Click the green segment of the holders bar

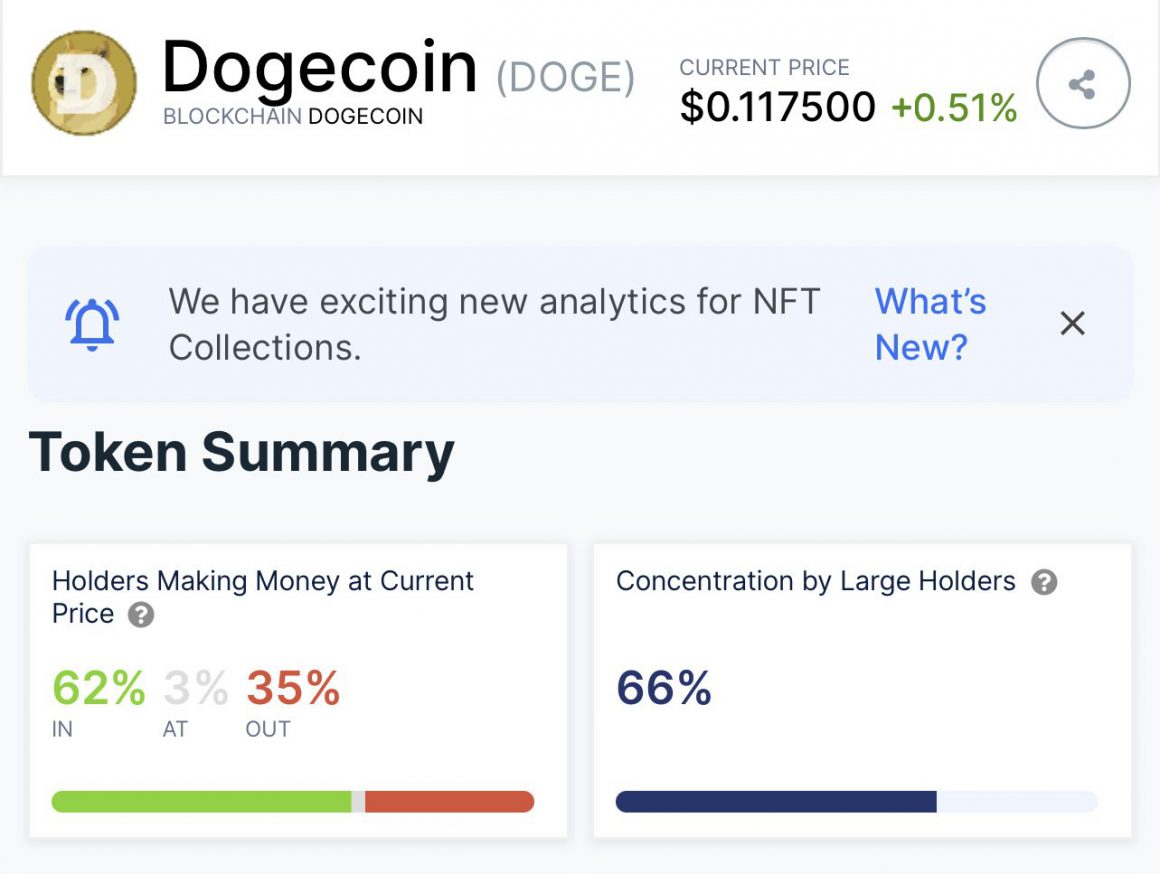200,801
